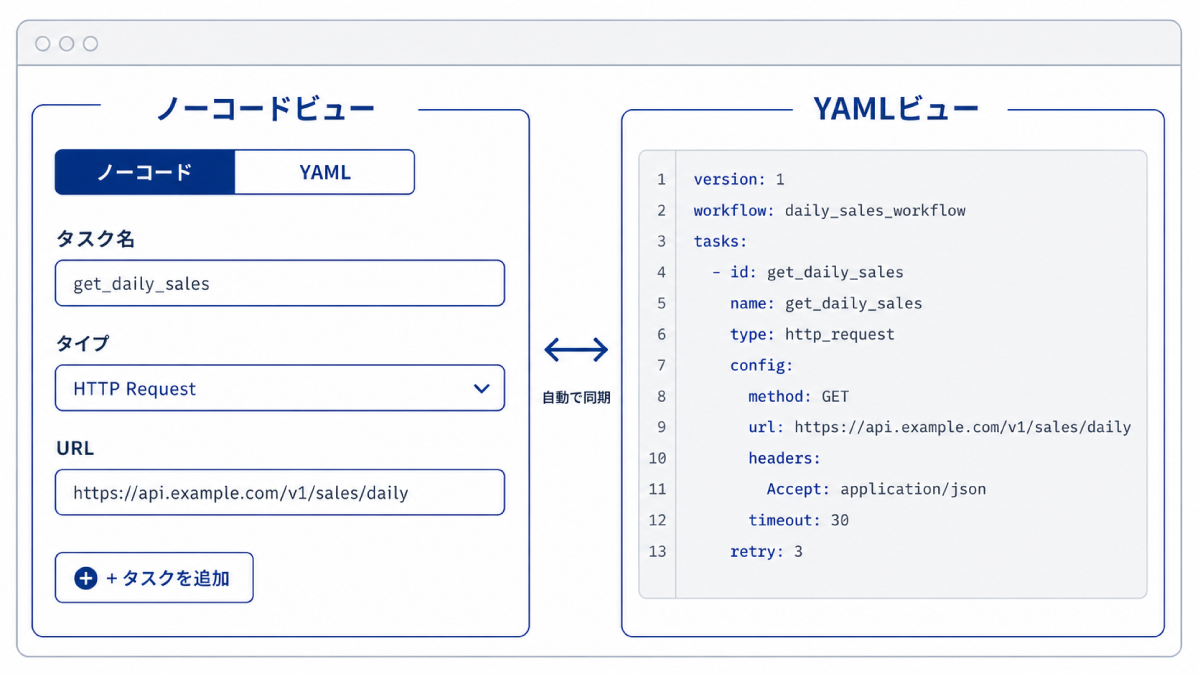This screenshot has height=675, width=1200.
Task: Click the 'timeout: 30' line
Action: coord(798,521)
